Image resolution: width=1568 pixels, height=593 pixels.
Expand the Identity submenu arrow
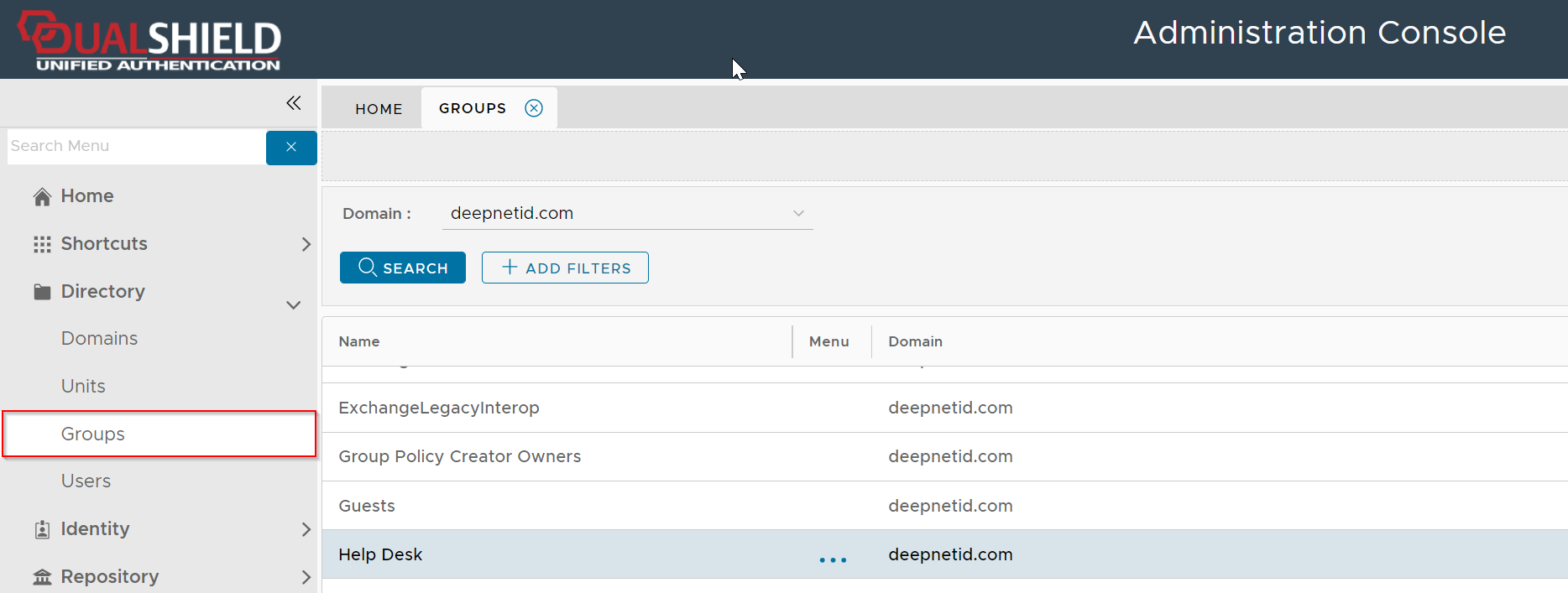(306, 529)
